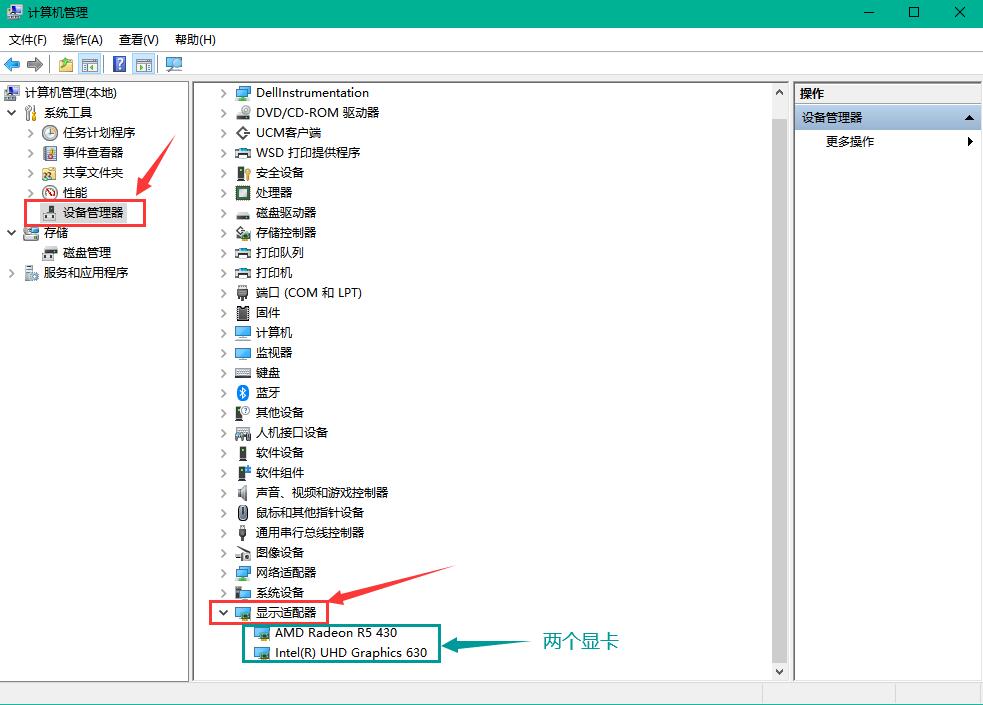Click the Scan for hardware changes toolbar icon
The width and height of the screenshot is (983, 705).
click(x=174, y=64)
